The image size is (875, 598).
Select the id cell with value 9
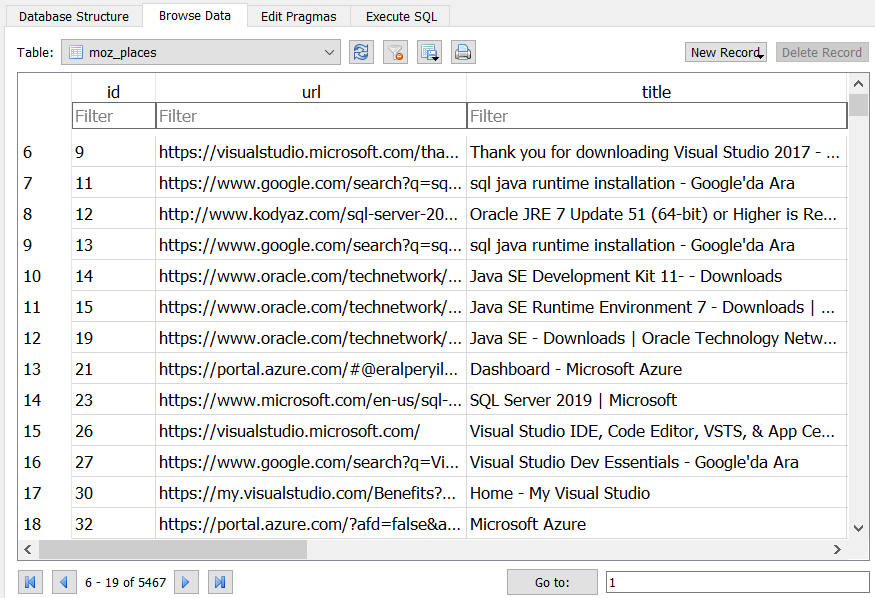coord(114,152)
